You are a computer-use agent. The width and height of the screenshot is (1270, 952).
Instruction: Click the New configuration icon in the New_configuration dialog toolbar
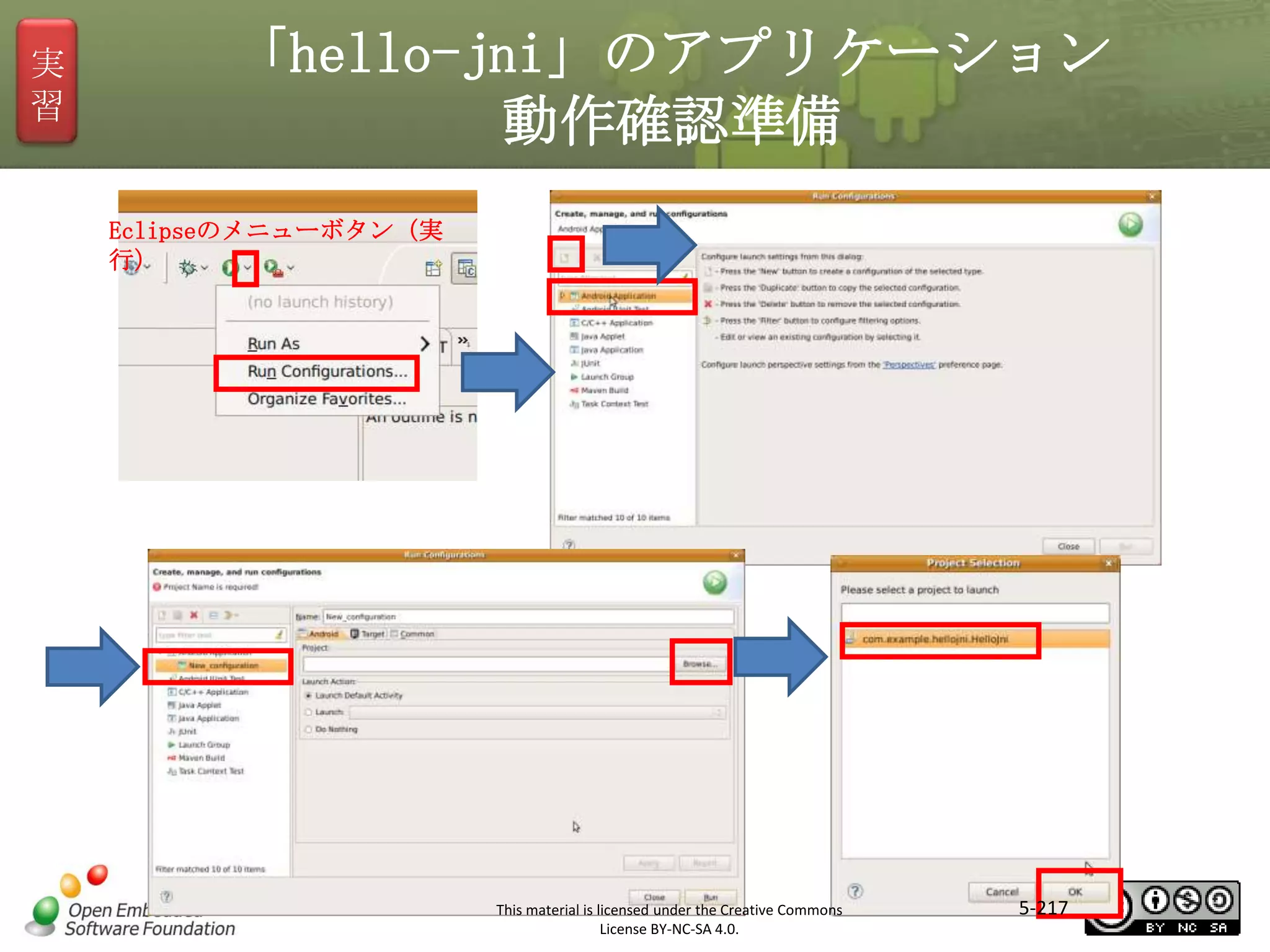[x=162, y=615]
